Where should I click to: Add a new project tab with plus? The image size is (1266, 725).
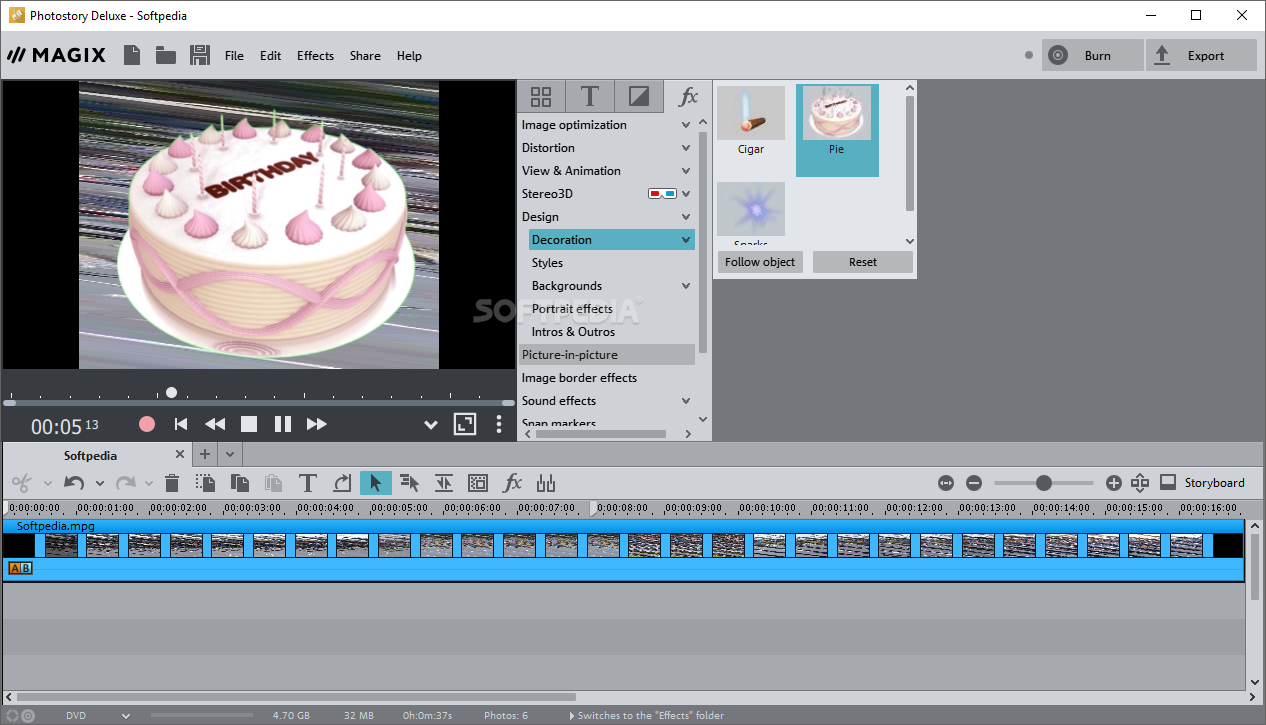[205, 454]
